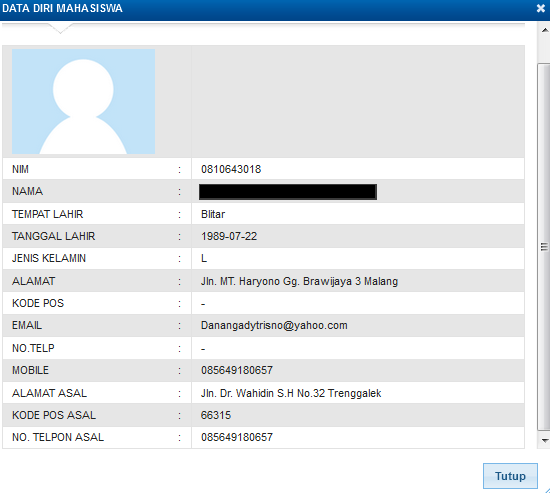This screenshot has width=550, height=493.
Task: Click the tab pointer notch below title
Action: pyautogui.click(x=60, y=28)
